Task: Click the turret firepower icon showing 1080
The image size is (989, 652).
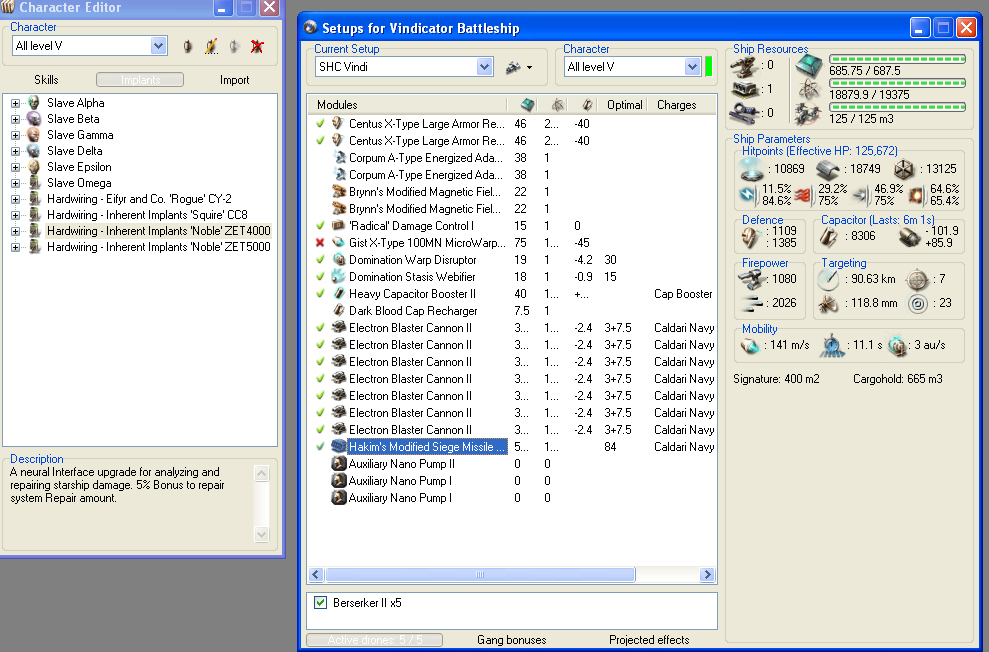Action: pos(751,279)
